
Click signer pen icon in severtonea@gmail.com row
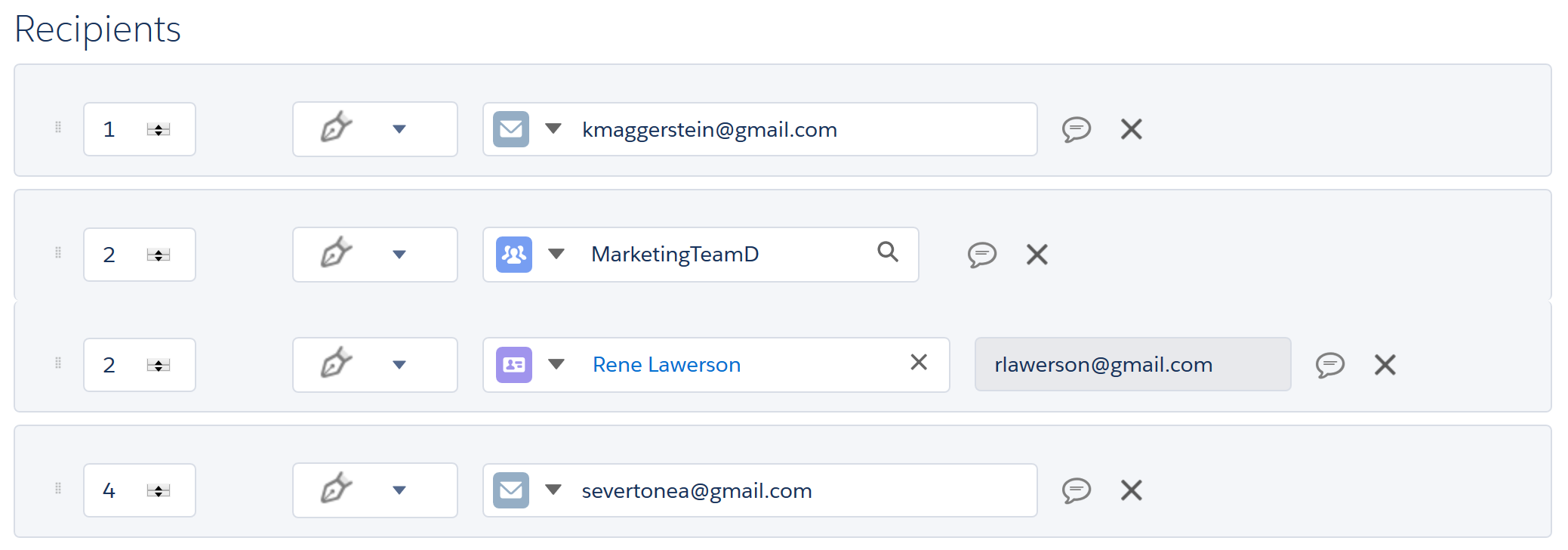tap(336, 489)
